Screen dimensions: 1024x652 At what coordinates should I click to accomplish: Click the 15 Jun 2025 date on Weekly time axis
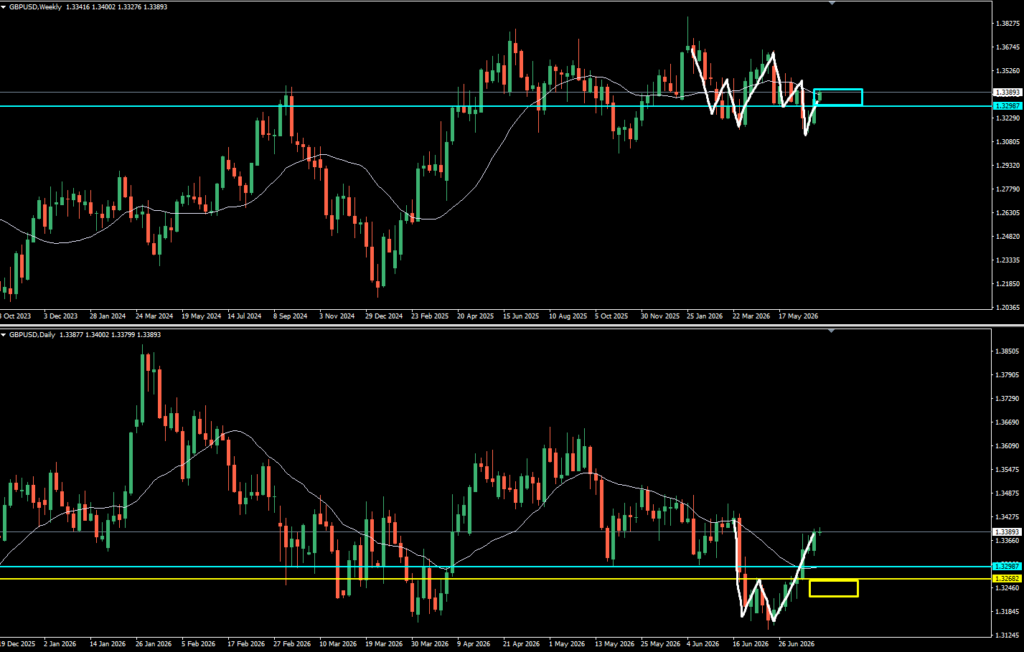[520, 316]
